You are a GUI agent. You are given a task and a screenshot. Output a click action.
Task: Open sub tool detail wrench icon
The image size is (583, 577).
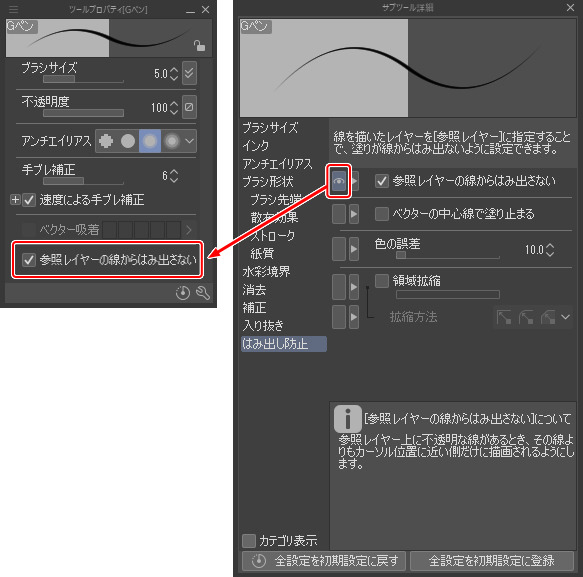coord(203,293)
